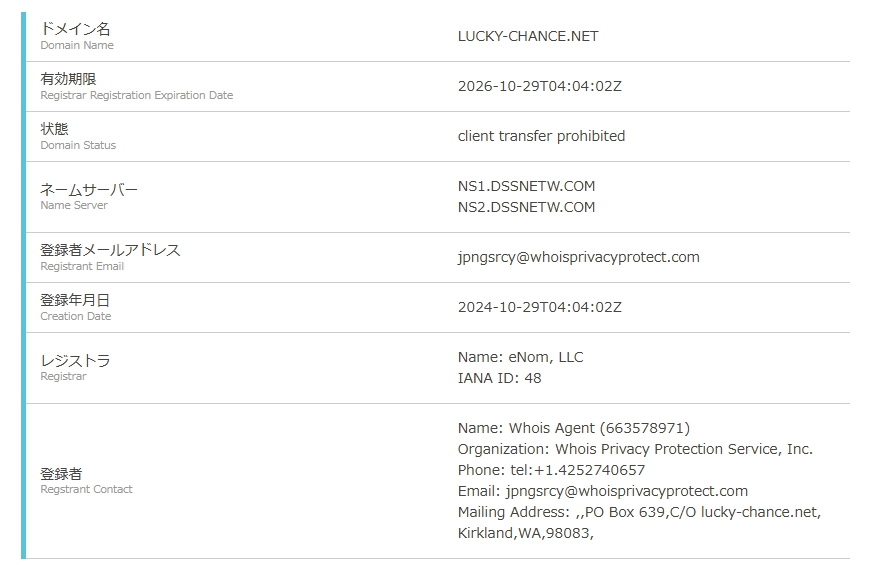
Task: Click the 有効期限 label
Action: (68, 79)
